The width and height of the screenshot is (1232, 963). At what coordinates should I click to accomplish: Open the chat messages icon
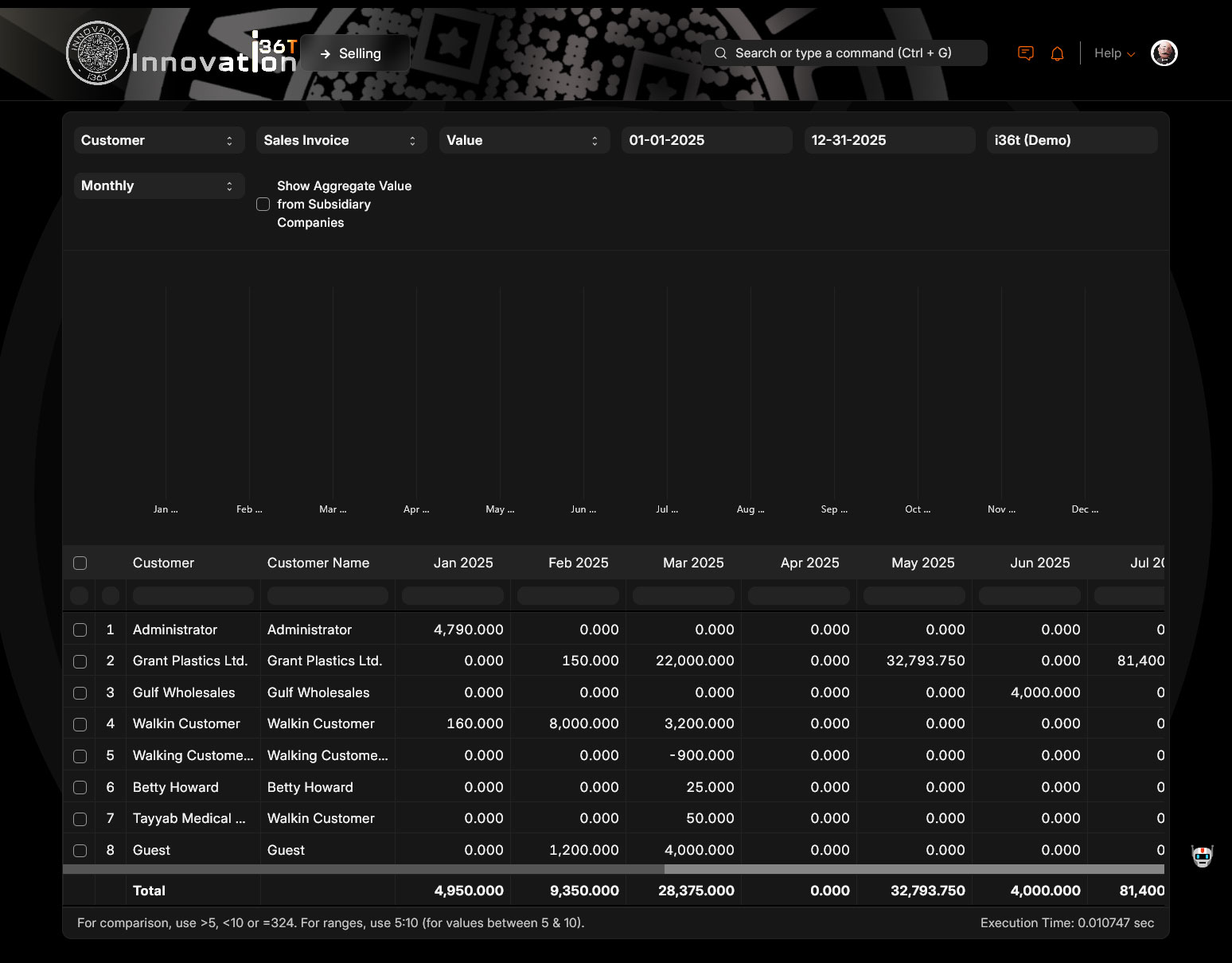1026,53
